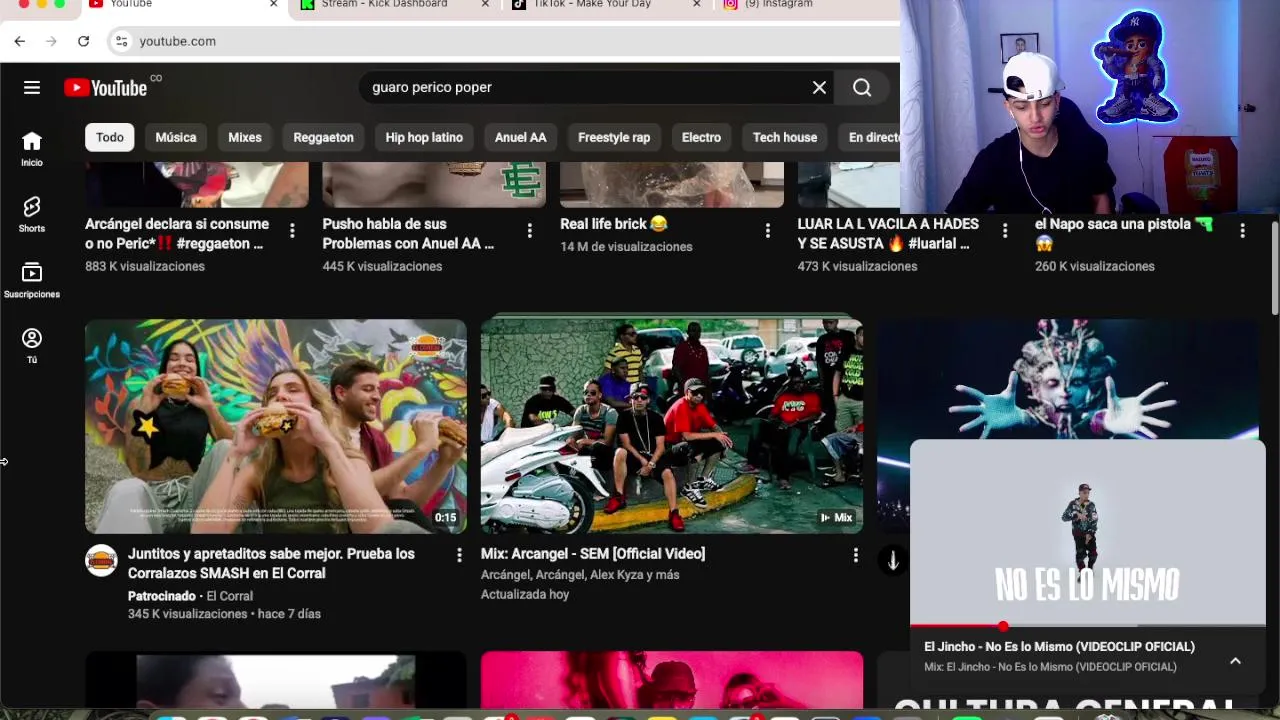The height and width of the screenshot is (720, 1280).
Task: Select the Electro filter chip
Action: coord(701,137)
